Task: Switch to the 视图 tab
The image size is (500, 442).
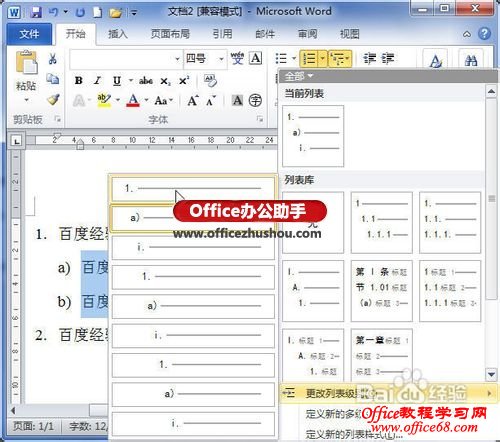Action: (x=349, y=34)
